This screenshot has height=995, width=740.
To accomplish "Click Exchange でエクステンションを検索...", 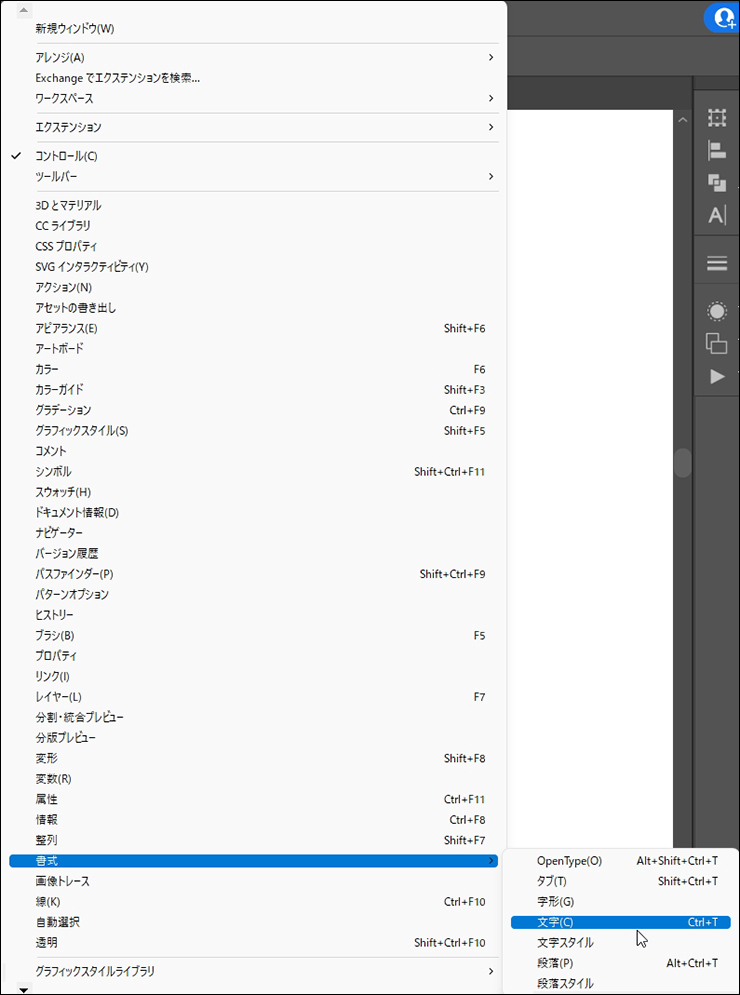I will (x=118, y=78).
